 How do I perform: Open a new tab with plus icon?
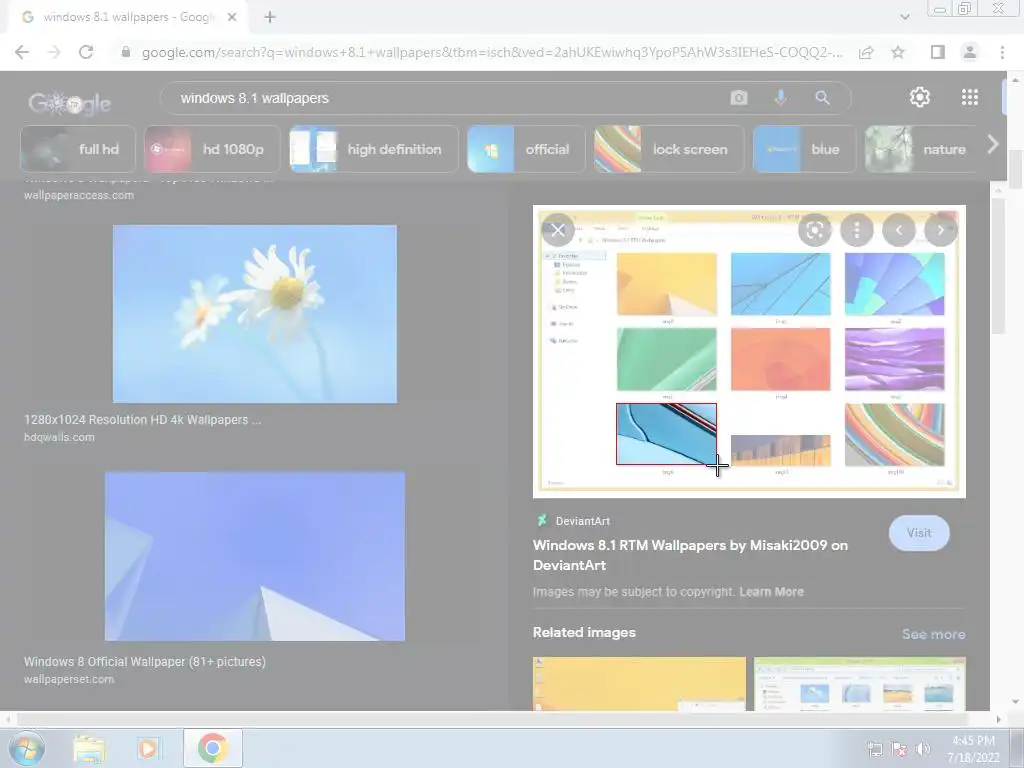[x=270, y=18]
